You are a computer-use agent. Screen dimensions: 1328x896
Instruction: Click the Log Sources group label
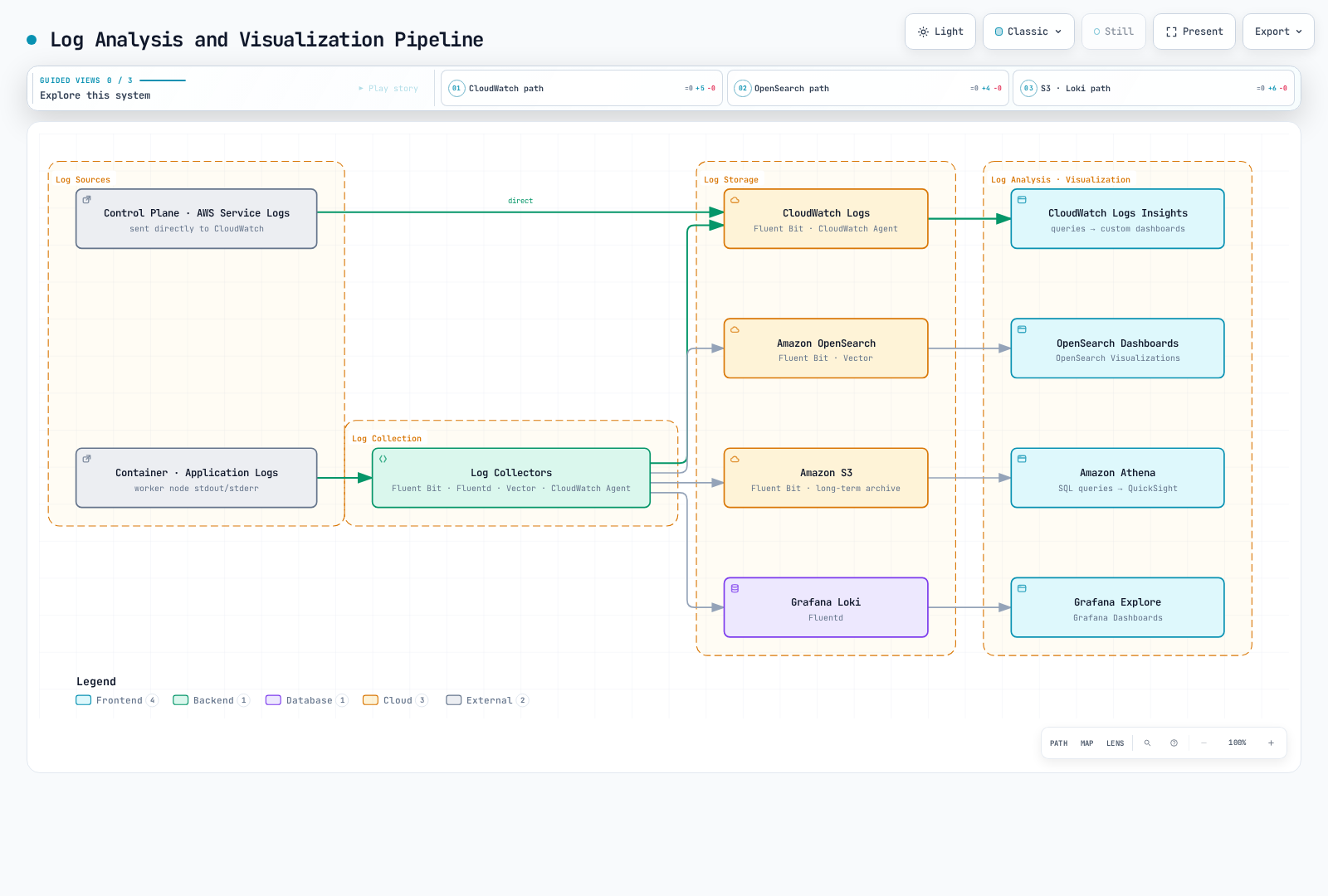pyautogui.click(x=83, y=180)
